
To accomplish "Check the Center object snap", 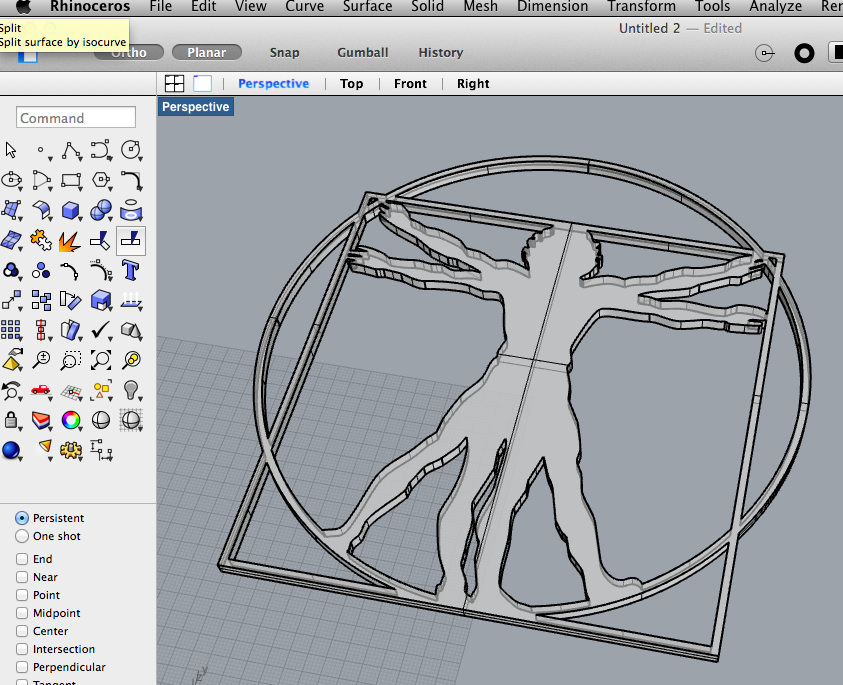I will (22, 631).
